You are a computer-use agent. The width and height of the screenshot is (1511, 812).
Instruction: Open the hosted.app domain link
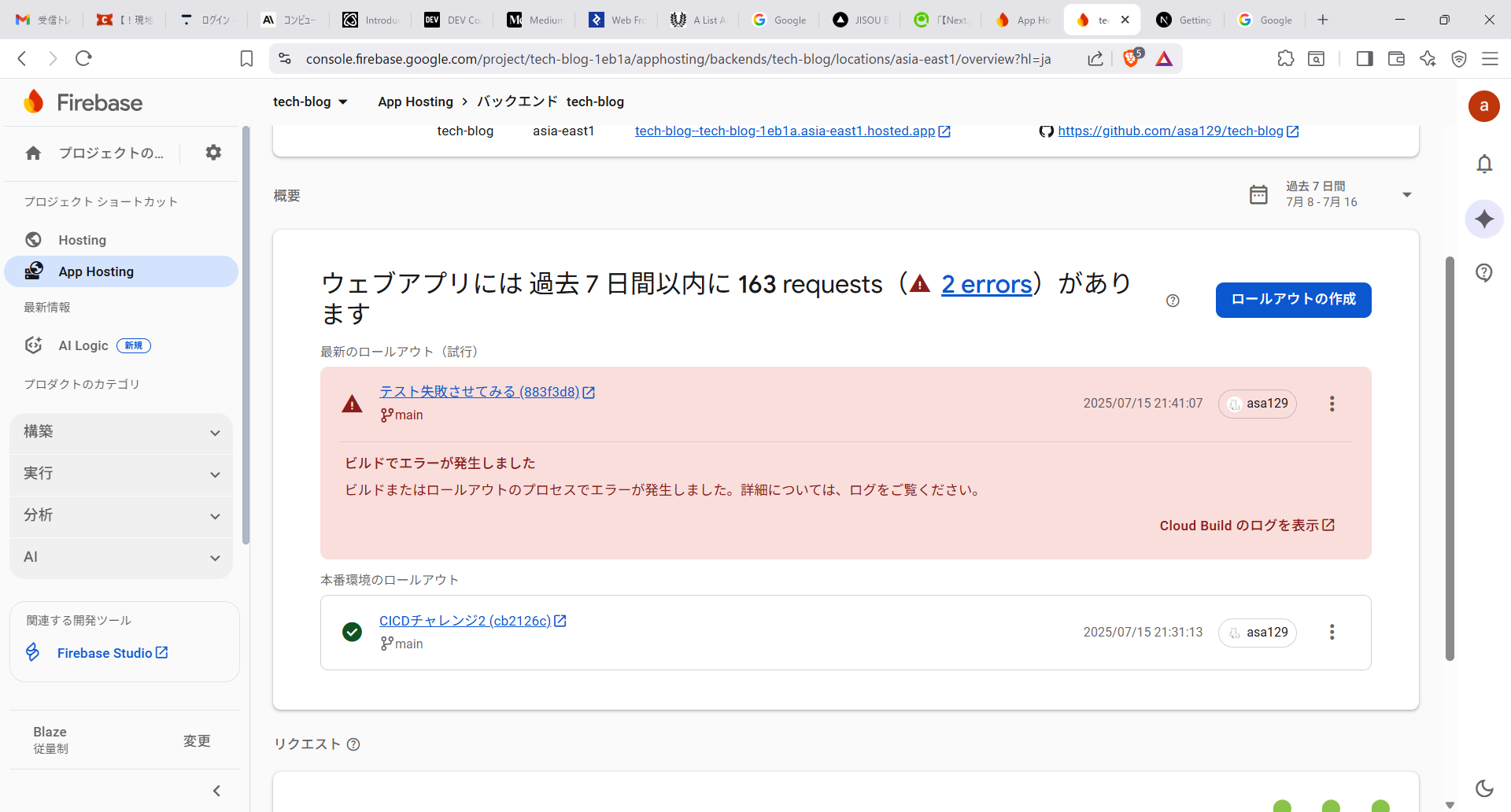[792, 131]
